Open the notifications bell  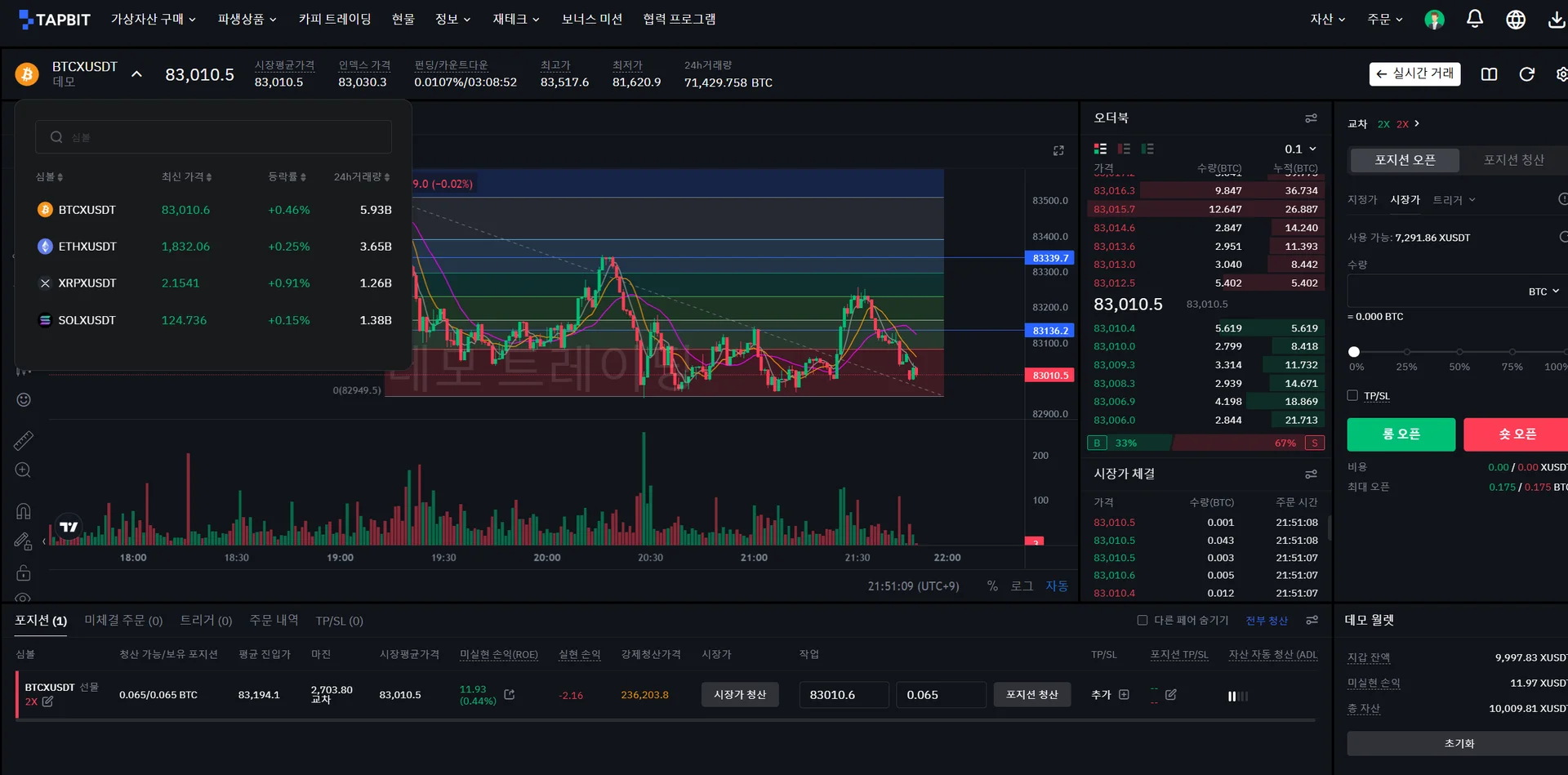[x=1475, y=19]
